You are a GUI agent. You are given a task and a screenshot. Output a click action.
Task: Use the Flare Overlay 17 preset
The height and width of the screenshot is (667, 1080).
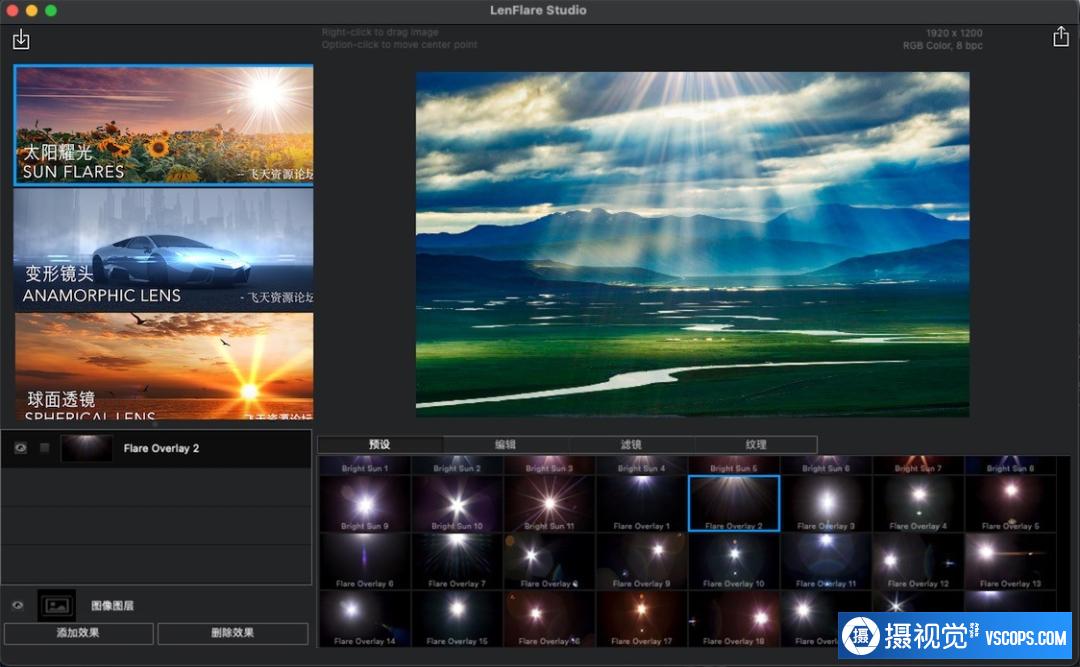pos(642,619)
